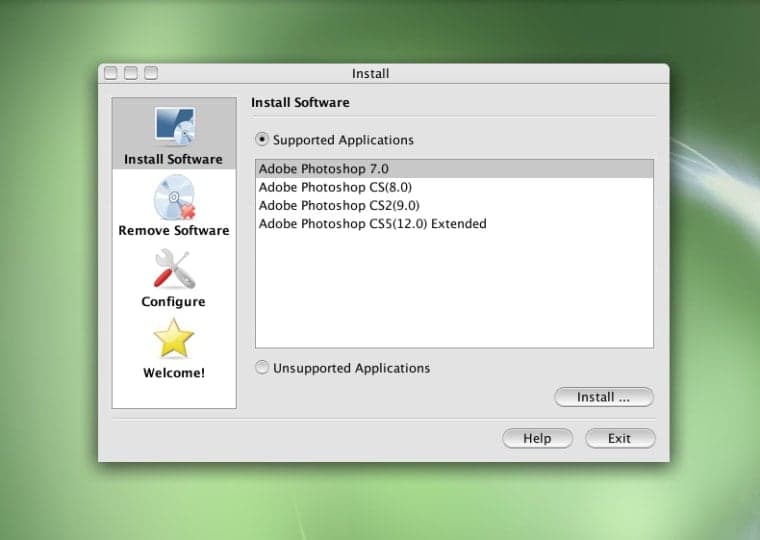
Task: Click the Remove Software disc icon
Action: pyautogui.click(x=174, y=198)
